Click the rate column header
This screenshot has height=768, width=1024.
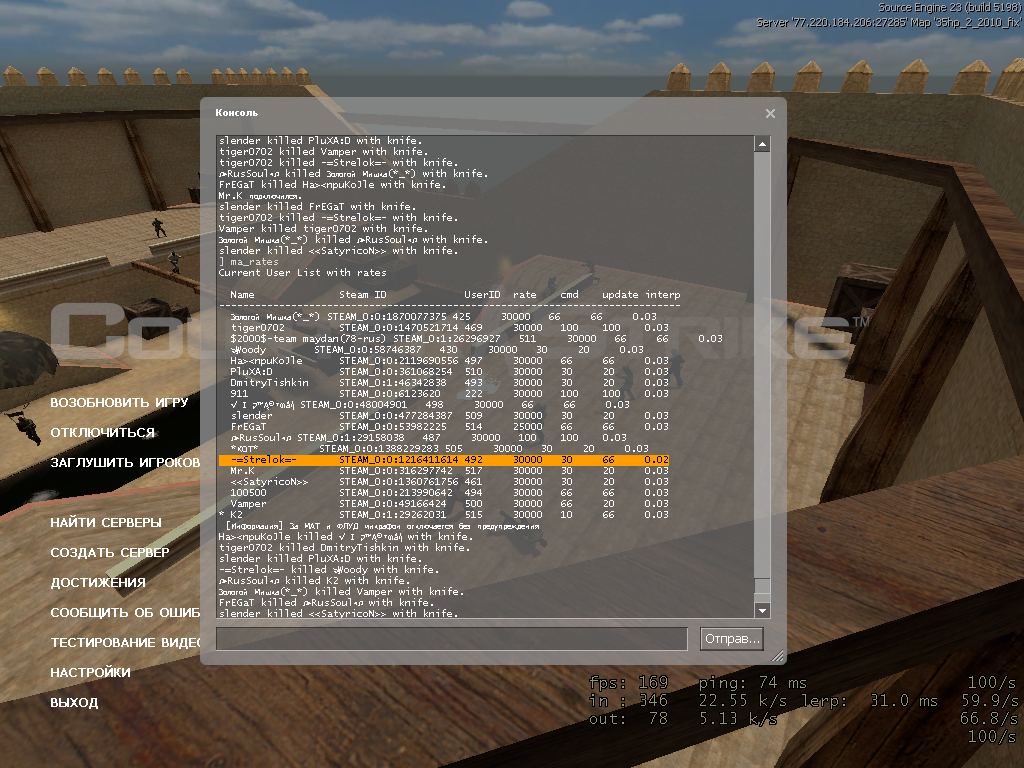[x=524, y=295]
